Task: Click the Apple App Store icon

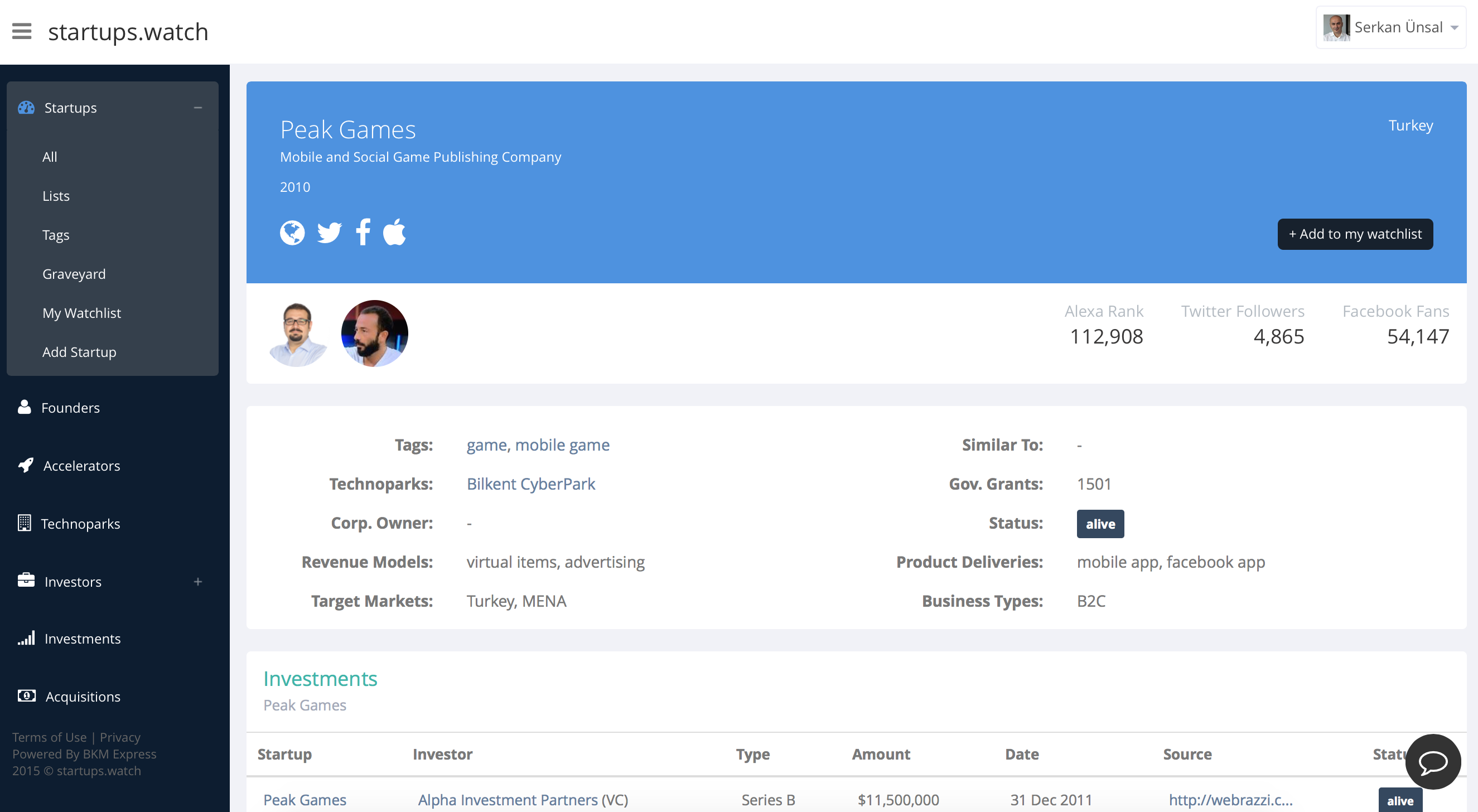Action: [395, 233]
